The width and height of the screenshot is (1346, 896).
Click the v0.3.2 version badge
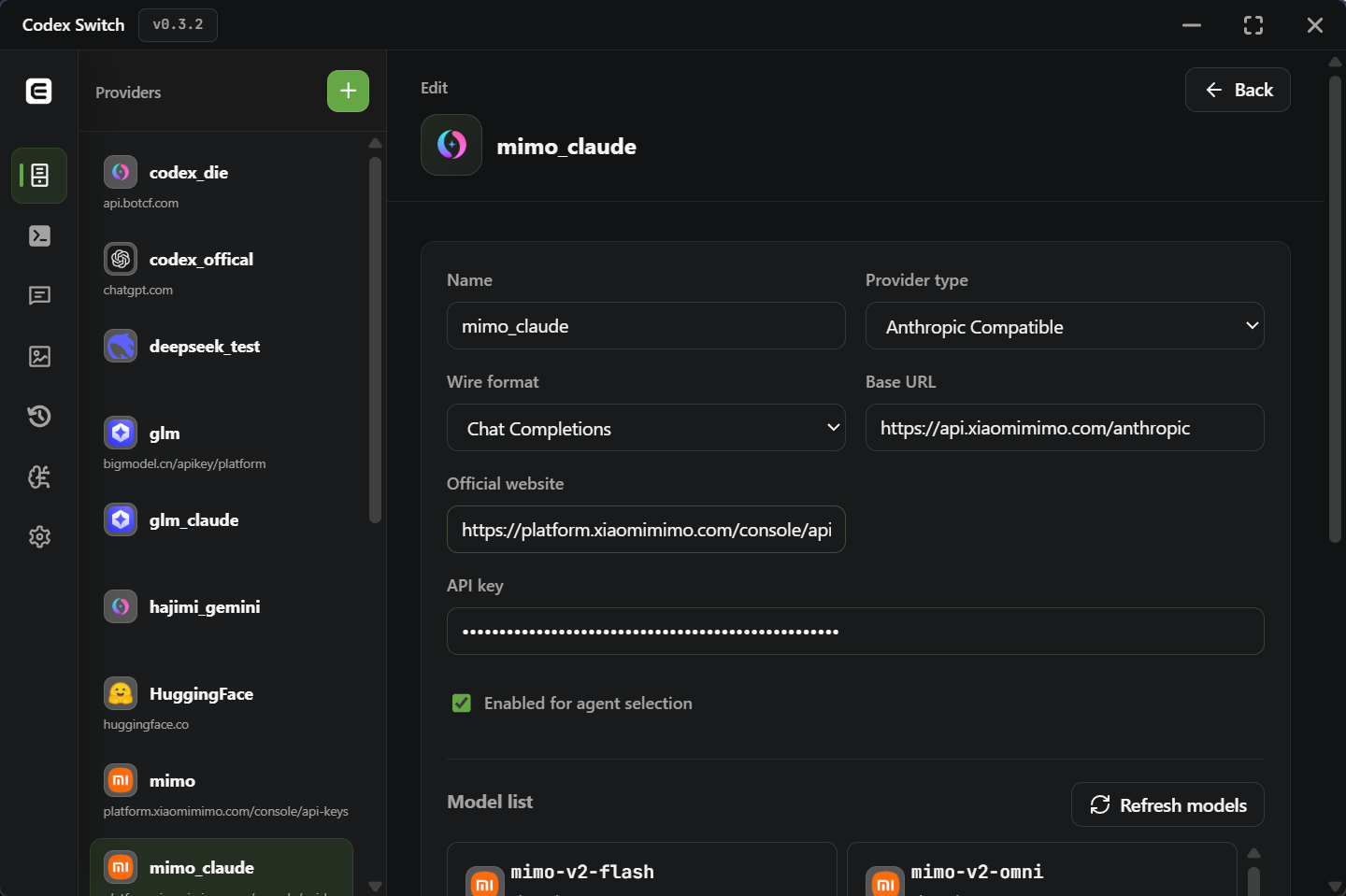click(178, 25)
